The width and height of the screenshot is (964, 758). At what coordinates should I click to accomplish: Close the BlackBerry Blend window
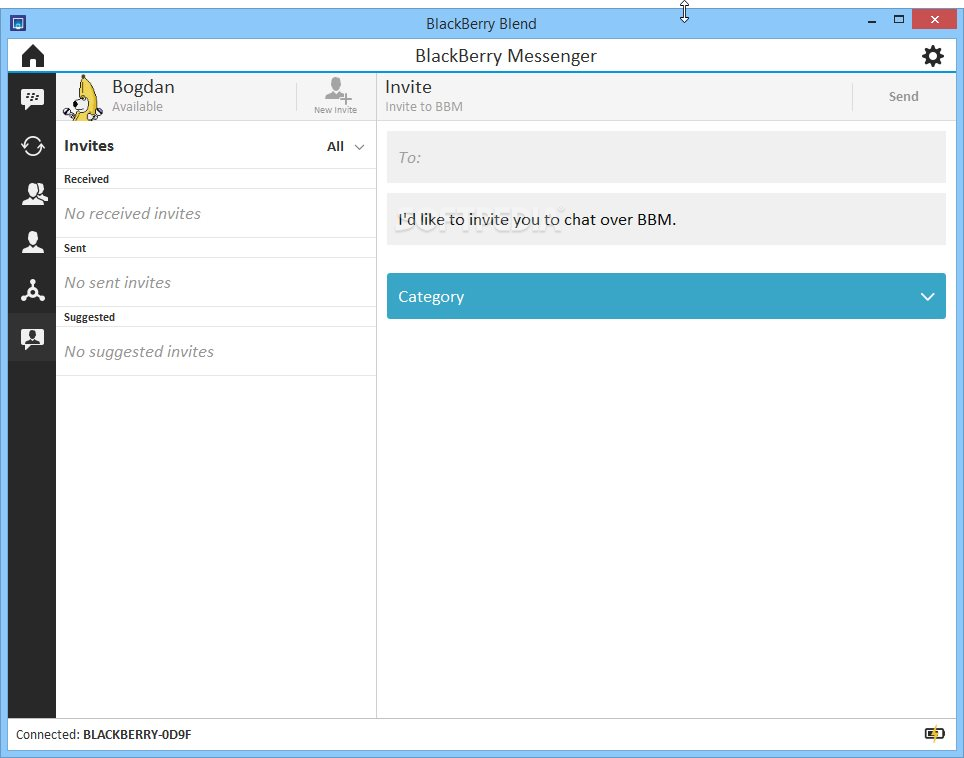point(934,20)
